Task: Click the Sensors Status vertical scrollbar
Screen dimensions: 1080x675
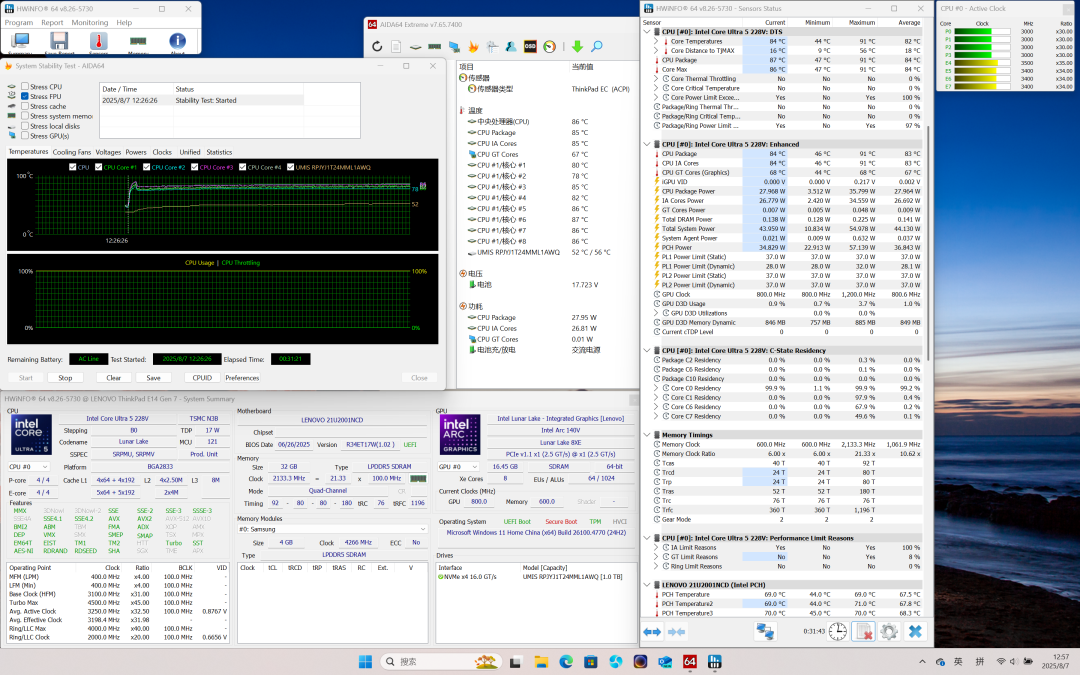Action: click(928, 241)
